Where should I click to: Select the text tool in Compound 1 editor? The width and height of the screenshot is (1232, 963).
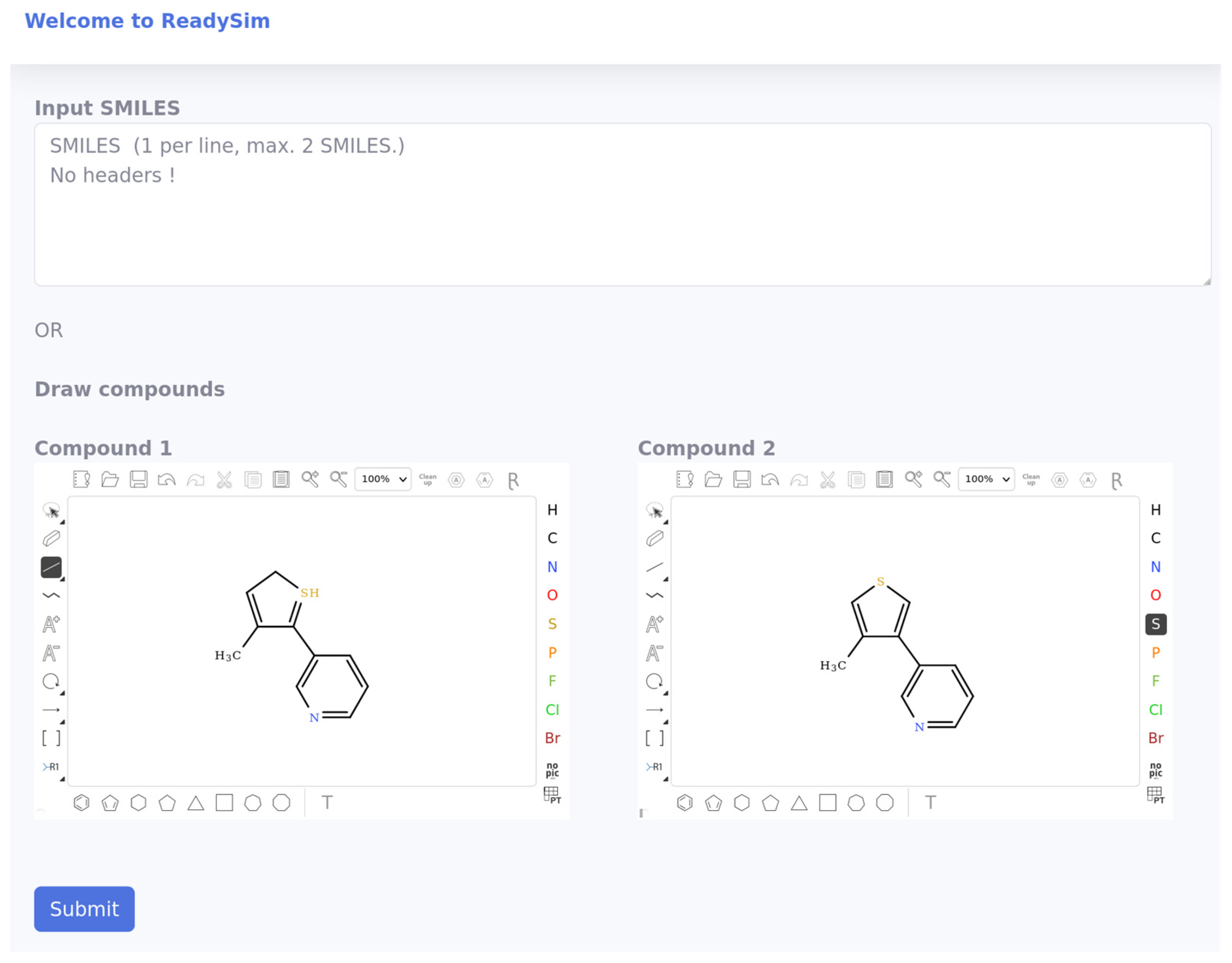(x=327, y=802)
